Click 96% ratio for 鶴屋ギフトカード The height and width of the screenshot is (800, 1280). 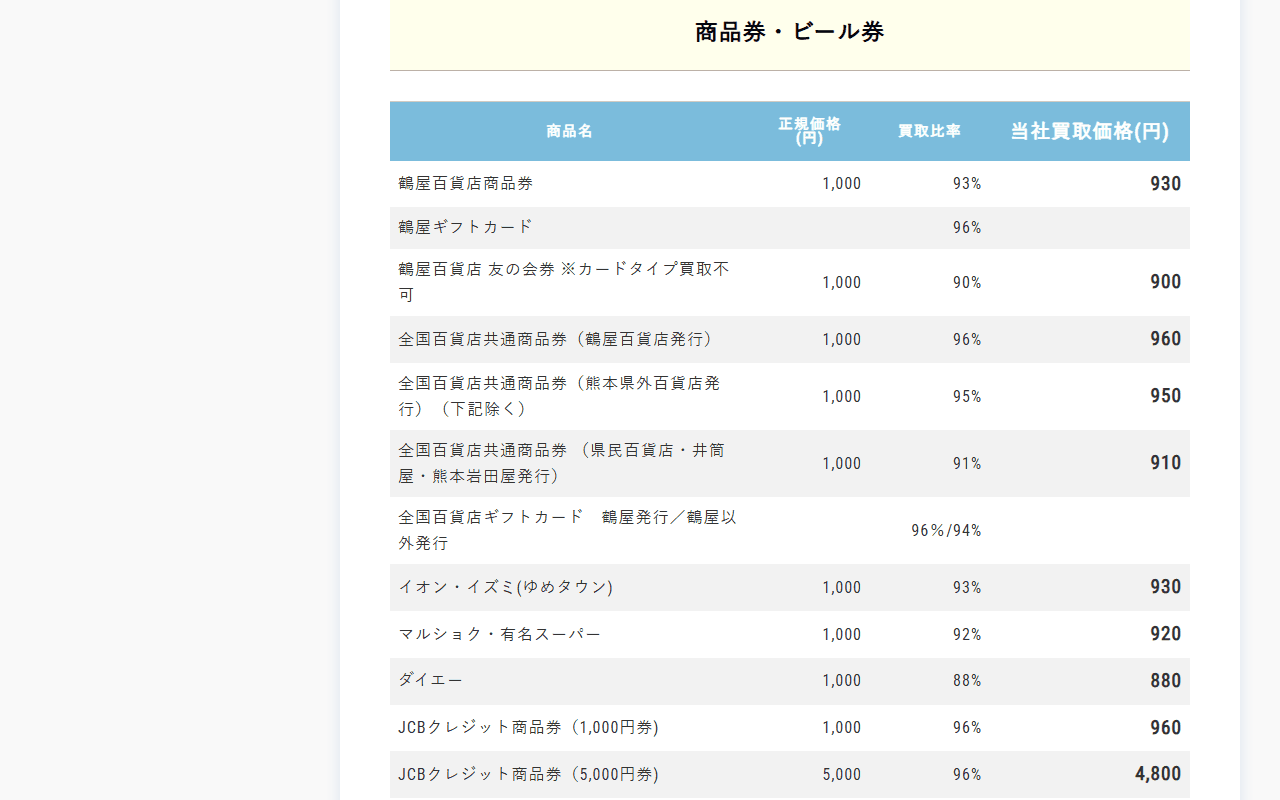[x=967, y=228]
